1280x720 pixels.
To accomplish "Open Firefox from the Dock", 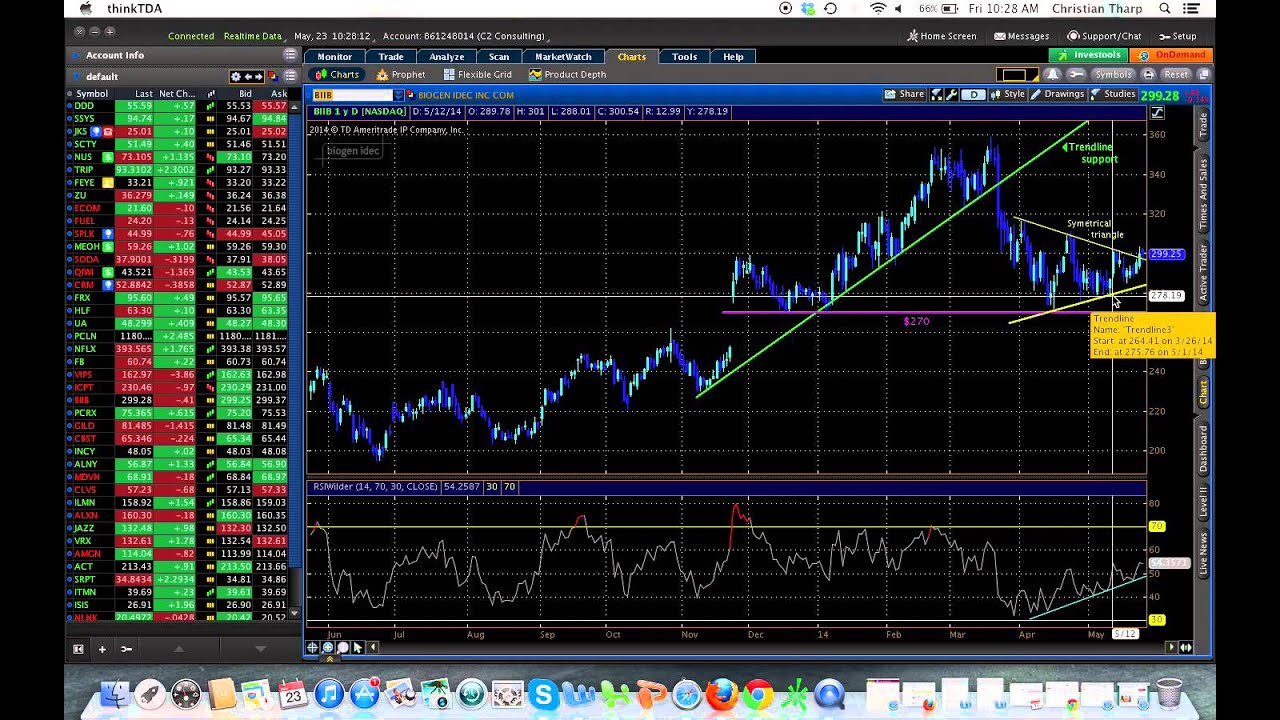I will [x=722, y=693].
